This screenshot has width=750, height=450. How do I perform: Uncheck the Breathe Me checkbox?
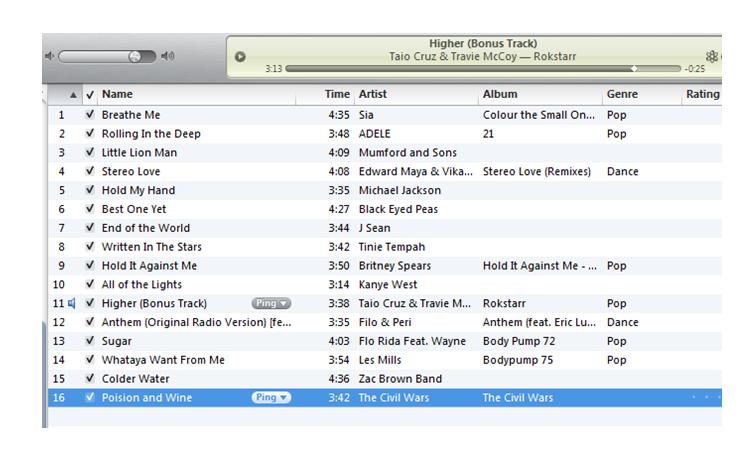coord(90,114)
